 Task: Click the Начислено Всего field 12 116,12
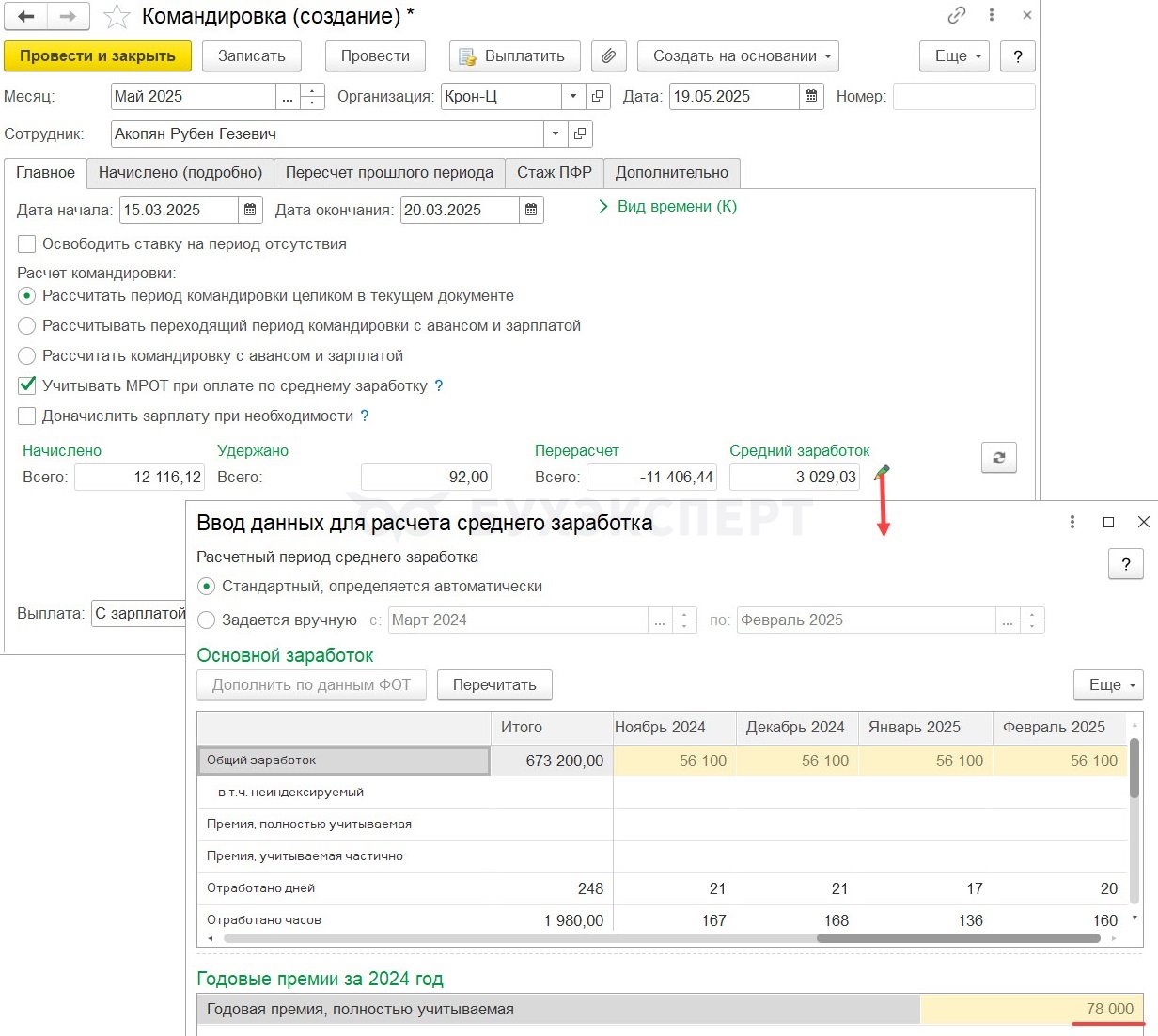139,478
